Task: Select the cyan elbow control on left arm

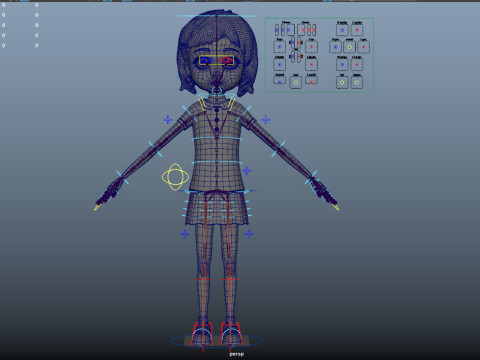Action: [x=155, y=149]
